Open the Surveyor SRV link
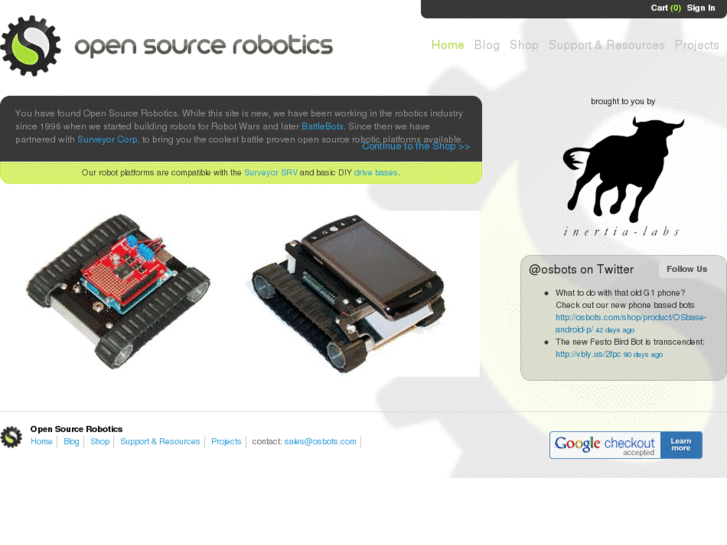The width and height of the screenshot is (727, 545). click(x=271, y=173)
